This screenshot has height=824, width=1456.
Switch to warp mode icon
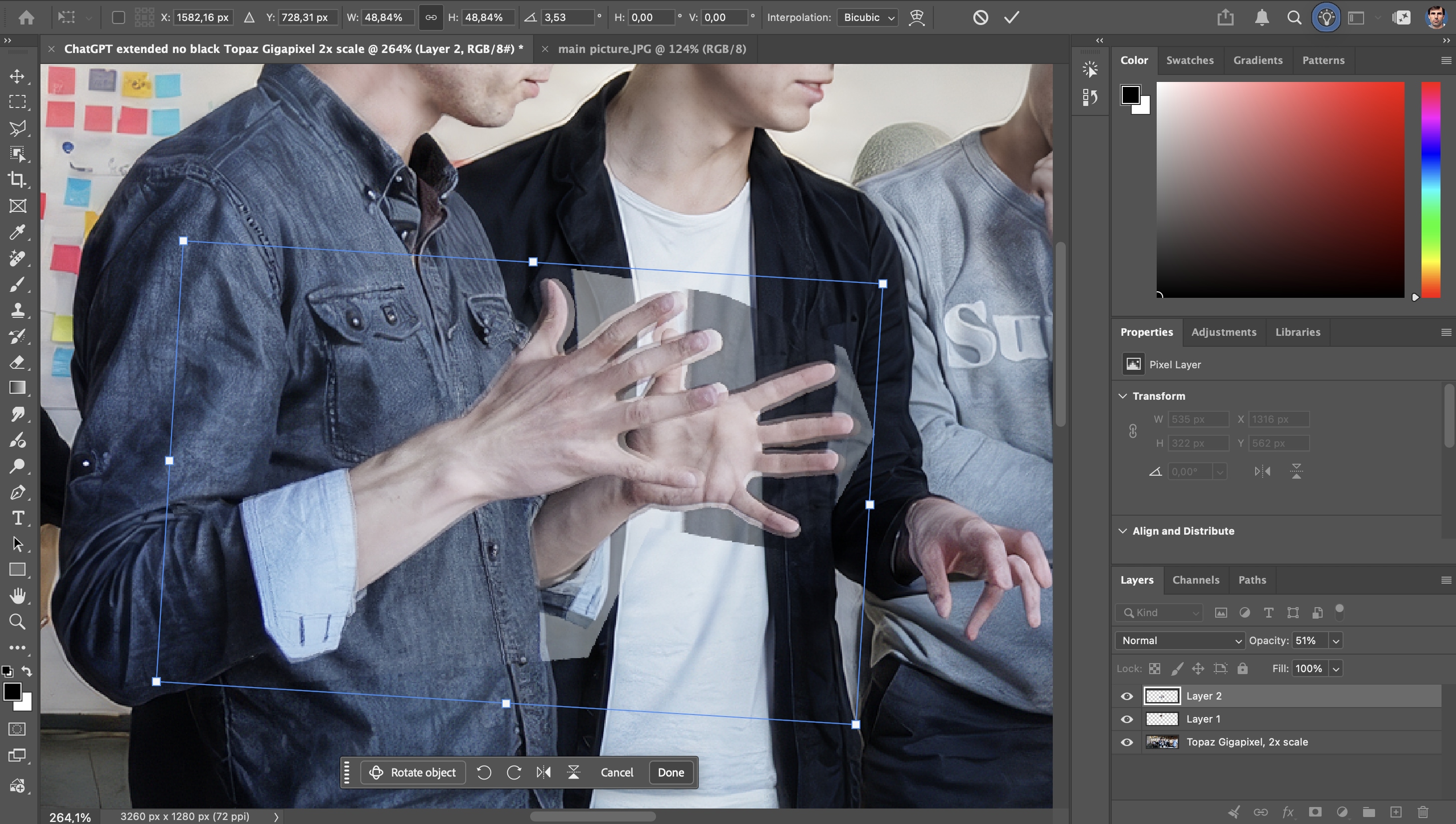point(917,17)
